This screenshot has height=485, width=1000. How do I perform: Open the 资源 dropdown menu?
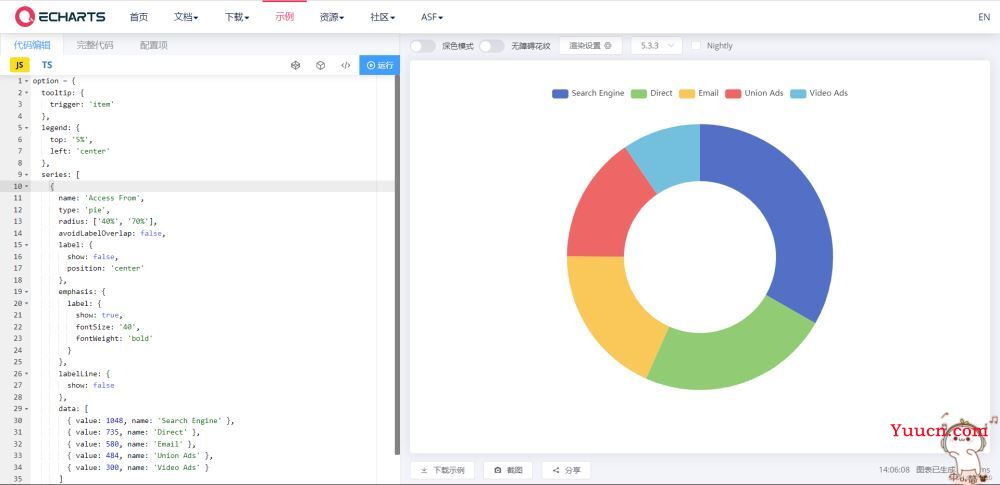coord(332,17)
